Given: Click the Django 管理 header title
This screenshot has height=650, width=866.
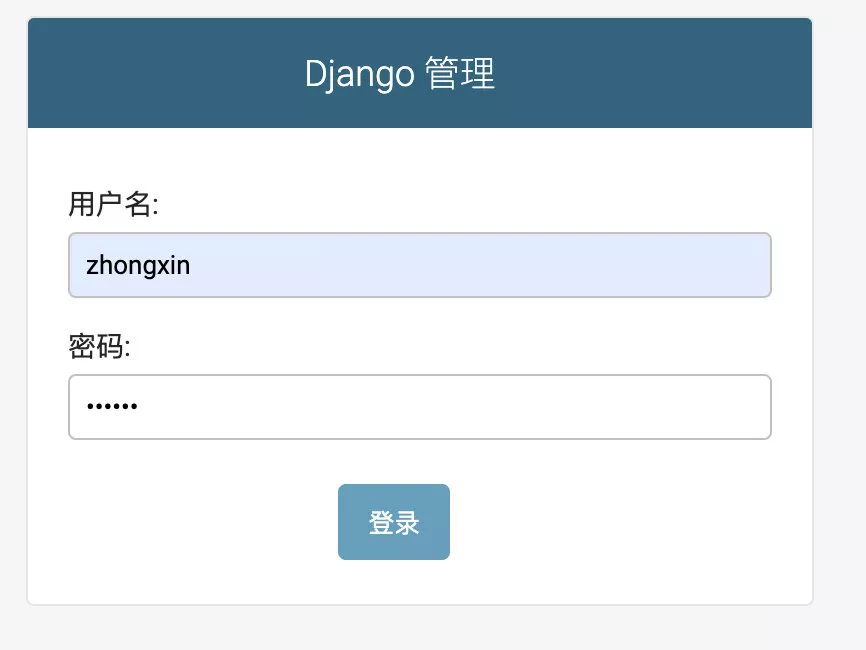Looking at the screenshot, I should (400, 75).
